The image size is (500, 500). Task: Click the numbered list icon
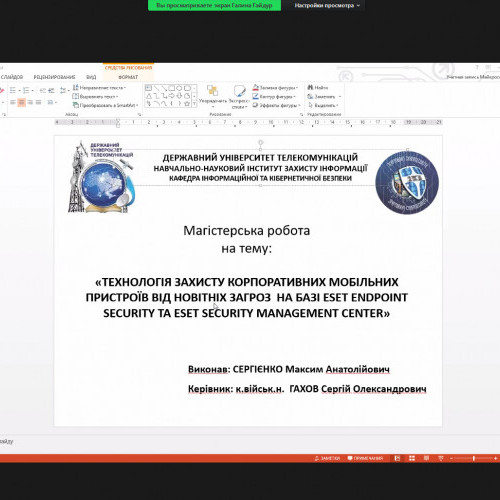[27, 90]
